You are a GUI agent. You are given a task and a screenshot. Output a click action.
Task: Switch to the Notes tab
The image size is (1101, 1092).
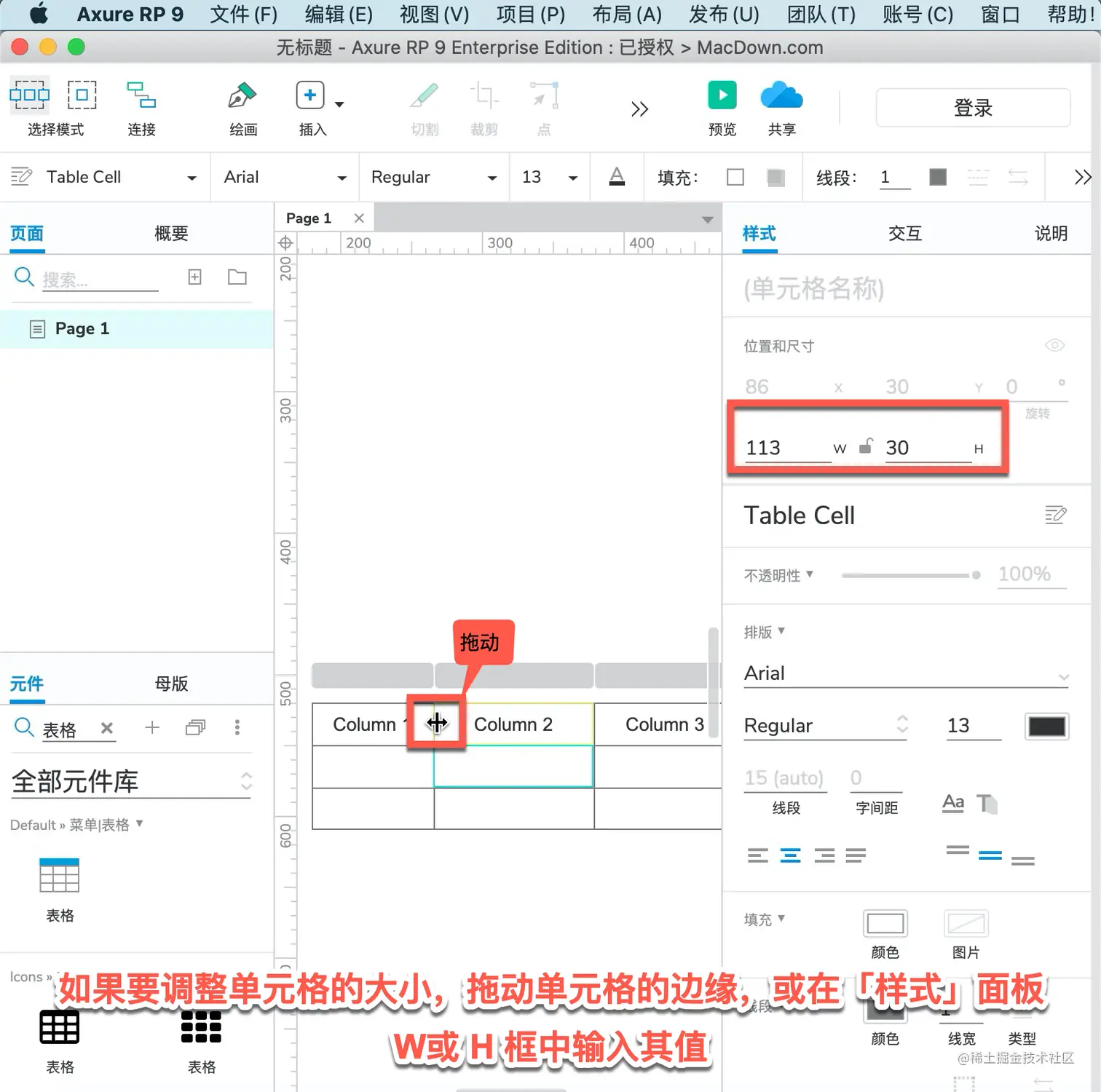click(x=1051, y=234)
